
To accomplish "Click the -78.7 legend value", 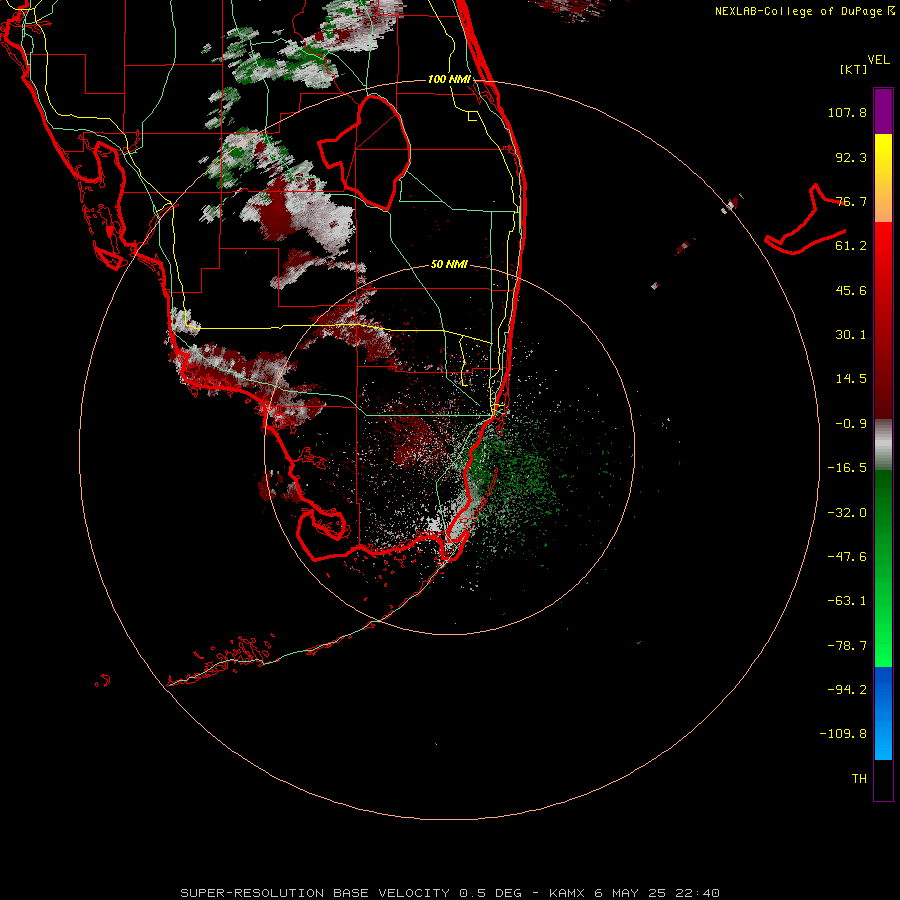I will 847,646.
